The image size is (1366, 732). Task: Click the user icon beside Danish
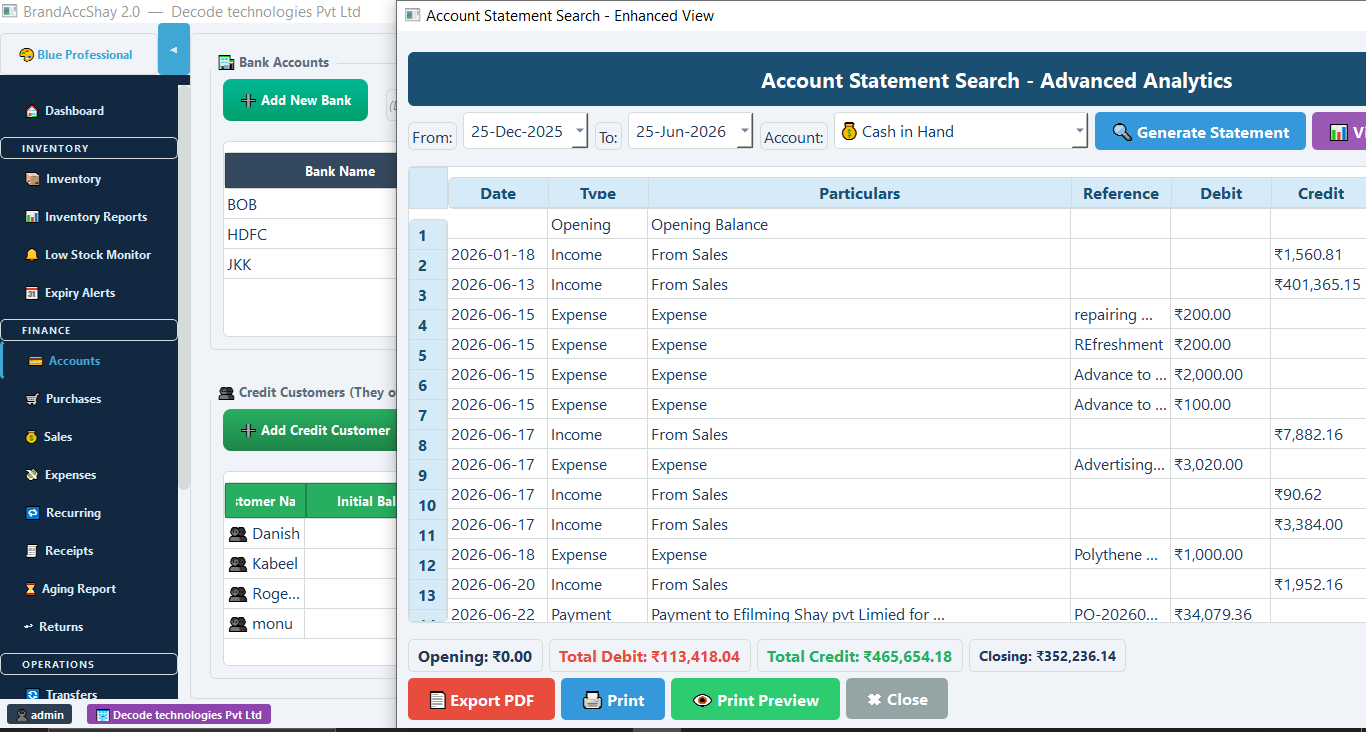coord(238,534)
